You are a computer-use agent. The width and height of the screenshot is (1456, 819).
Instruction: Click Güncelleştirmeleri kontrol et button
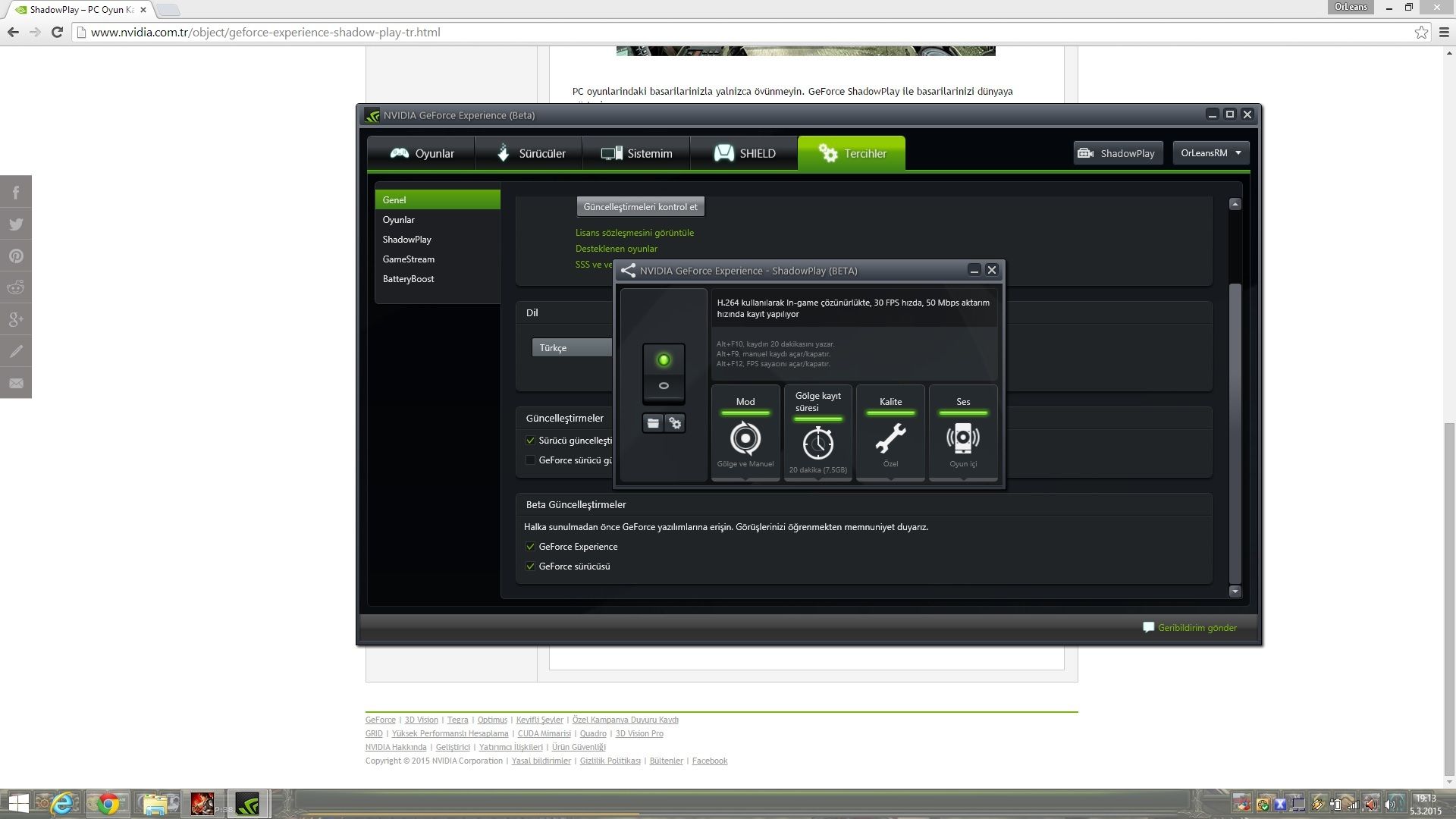pyautogui.click(x=640, y=207)
